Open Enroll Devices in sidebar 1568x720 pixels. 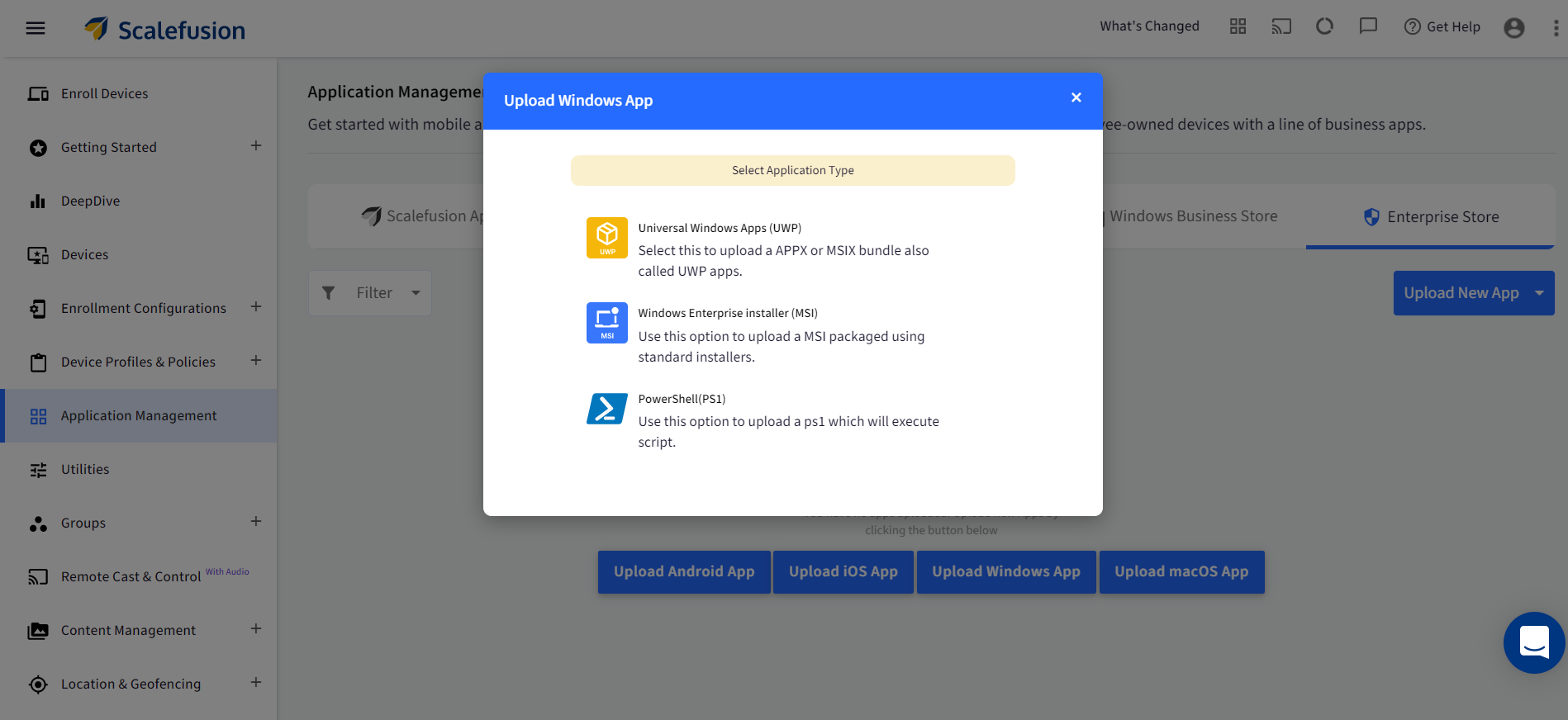[x=105, y=93]
